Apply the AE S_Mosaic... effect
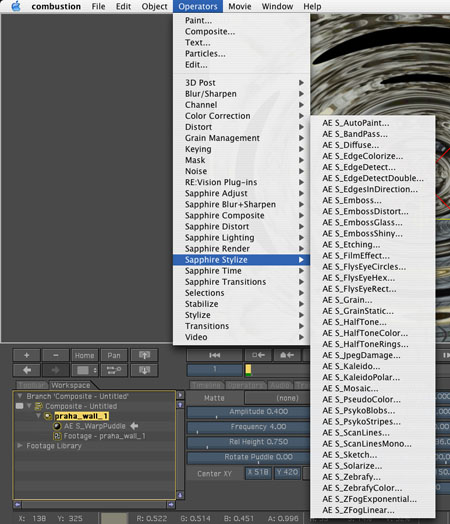450x524 pixels. (x=372, y=388)
